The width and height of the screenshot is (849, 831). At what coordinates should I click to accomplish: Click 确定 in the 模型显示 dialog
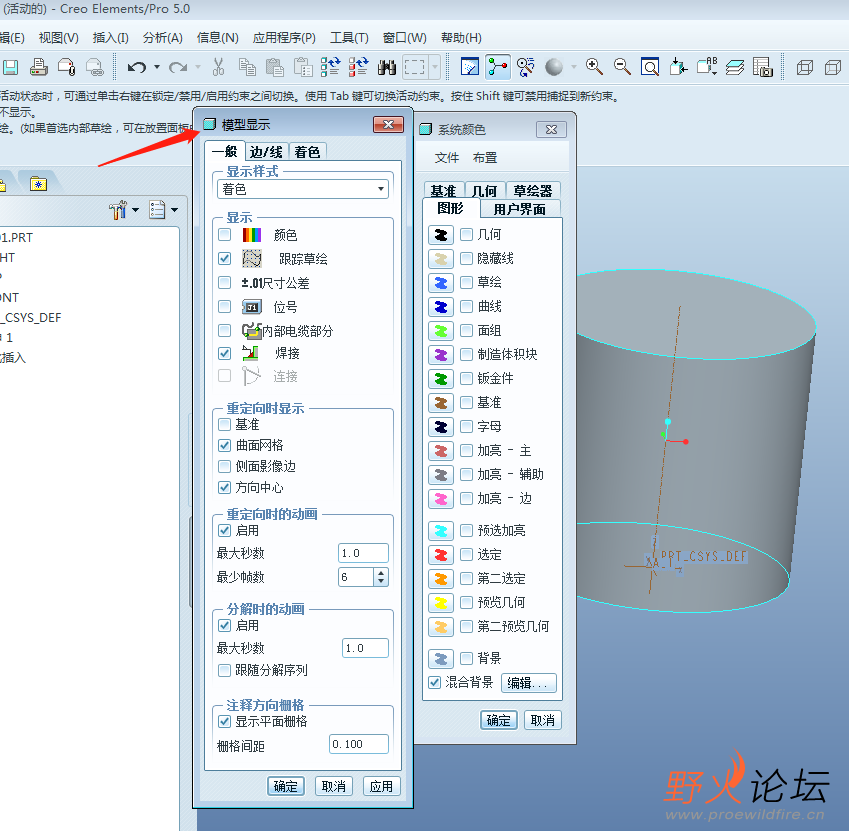point(286,786)
